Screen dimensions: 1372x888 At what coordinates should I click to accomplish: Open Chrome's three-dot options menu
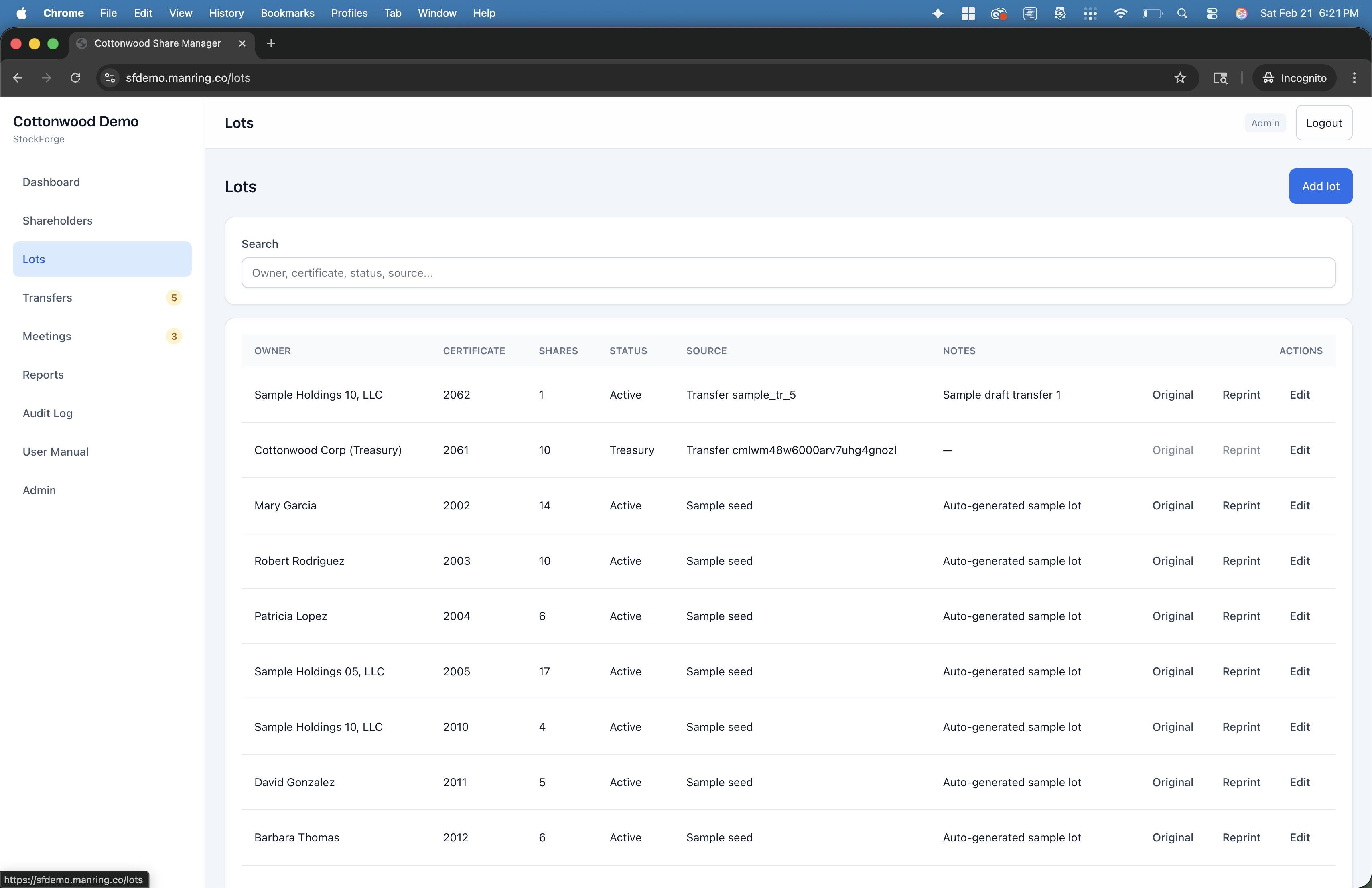tap(1354, 78)
